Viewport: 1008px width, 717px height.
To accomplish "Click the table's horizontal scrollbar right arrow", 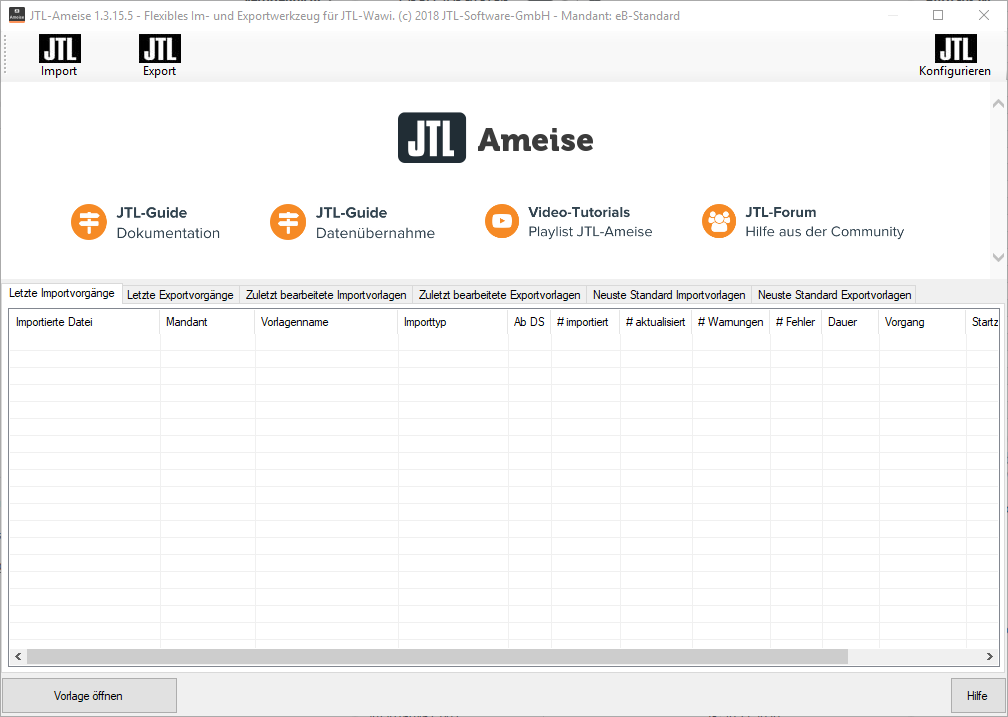I will click(990, 657).
